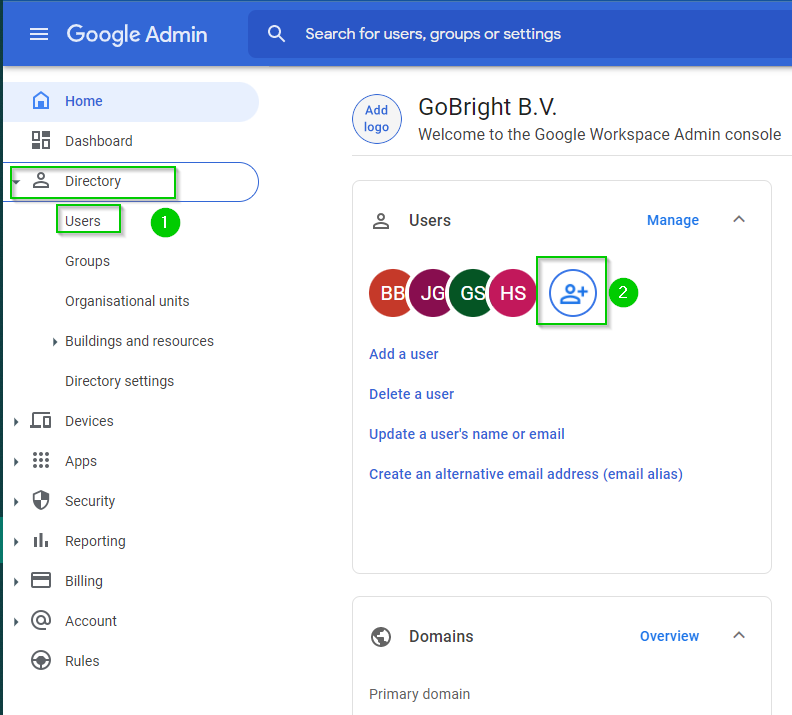The image size is (792, 715).
Task: Click the Account at-sign icon
Action: (x=41, y=620)
